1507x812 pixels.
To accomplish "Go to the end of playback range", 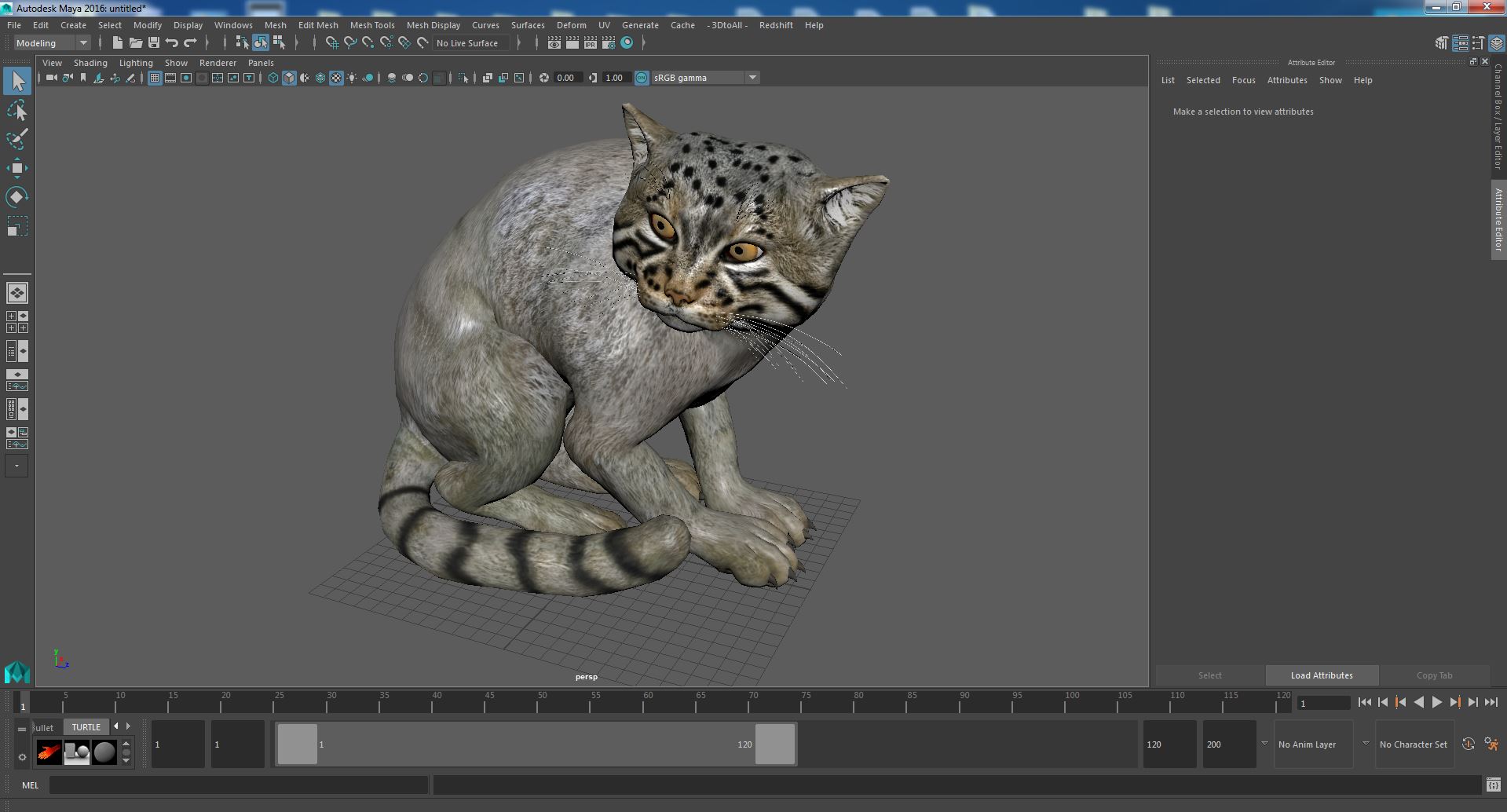I will click(x=1491, y=703).
